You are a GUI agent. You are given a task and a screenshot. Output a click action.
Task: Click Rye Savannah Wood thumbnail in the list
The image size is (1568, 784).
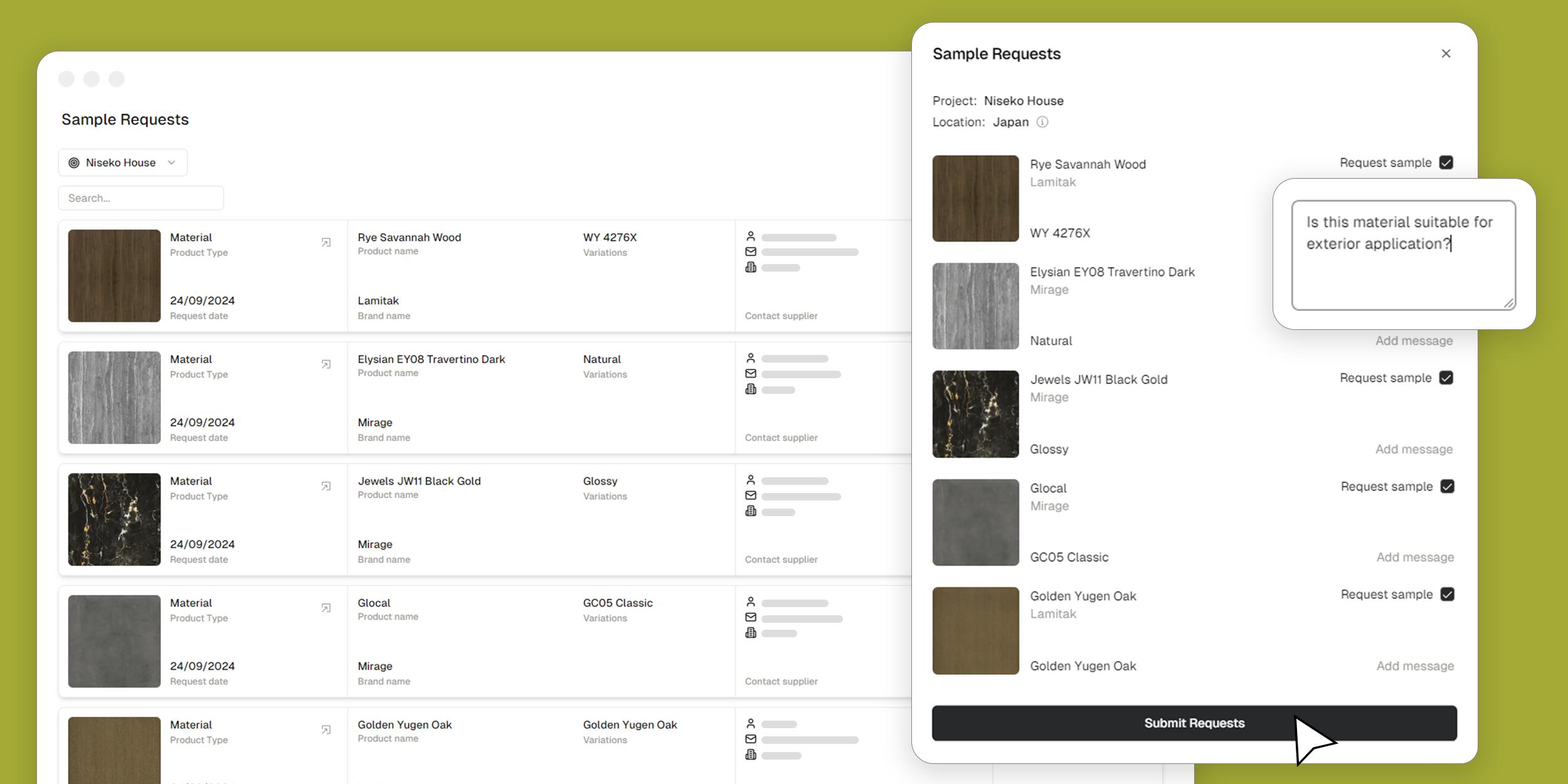pos(114,275)
